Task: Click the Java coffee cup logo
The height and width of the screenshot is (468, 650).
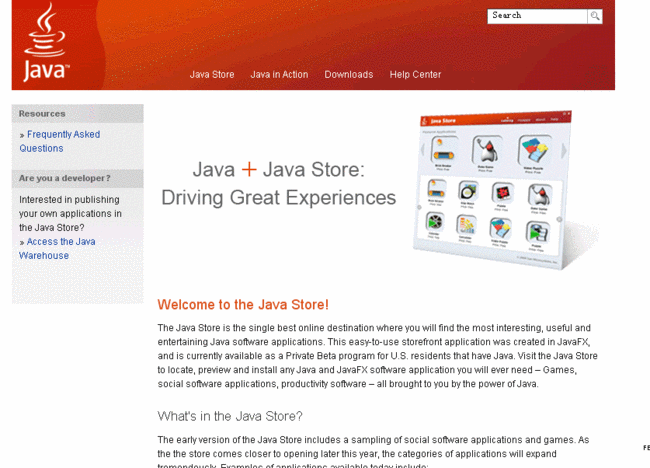Action: point(46,42)
